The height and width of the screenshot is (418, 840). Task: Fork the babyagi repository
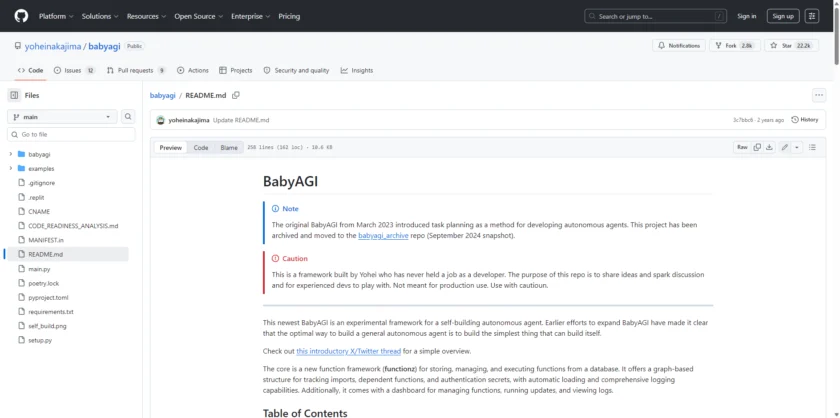[736, 46]
